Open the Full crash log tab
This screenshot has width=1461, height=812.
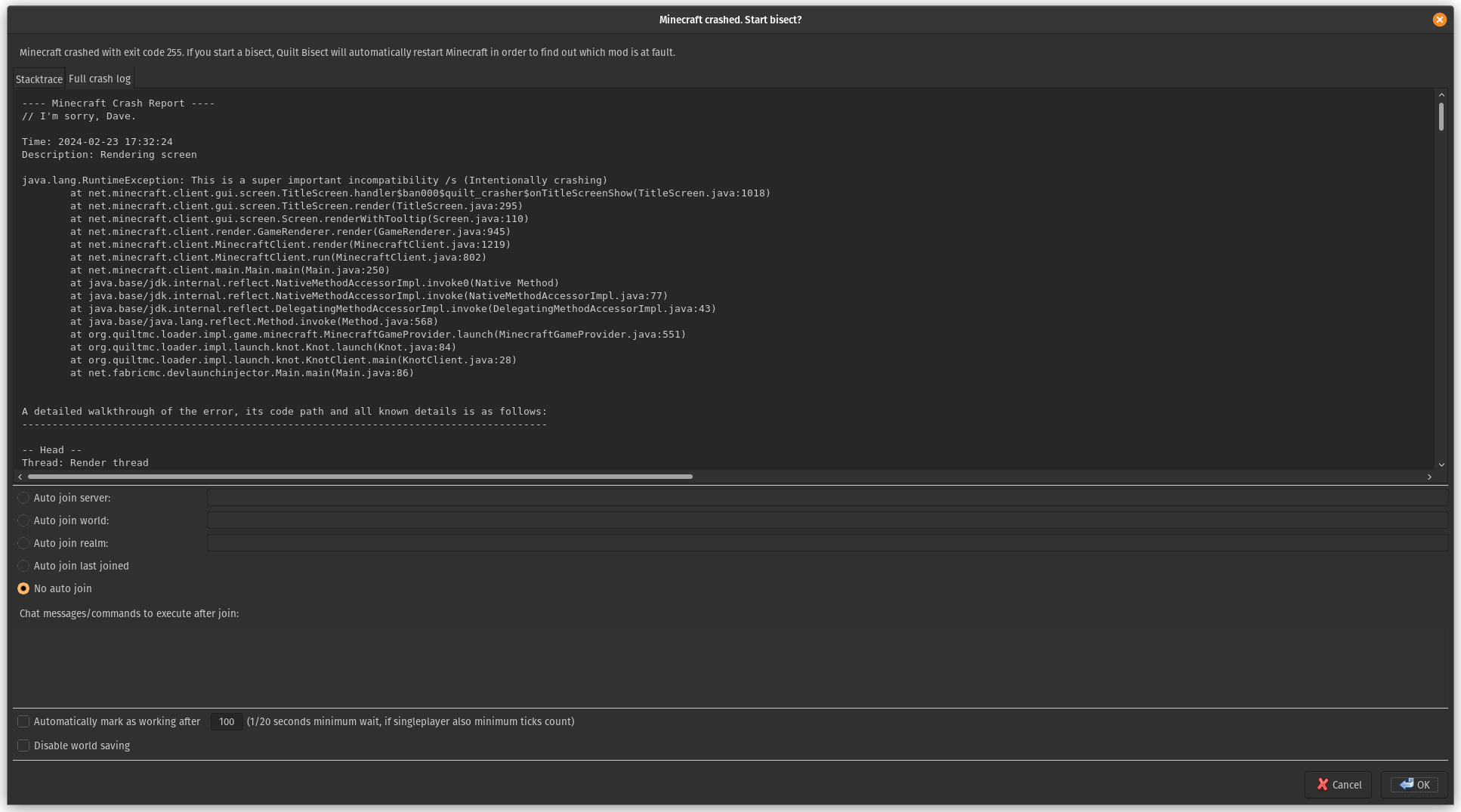click(x=100, y=79)
